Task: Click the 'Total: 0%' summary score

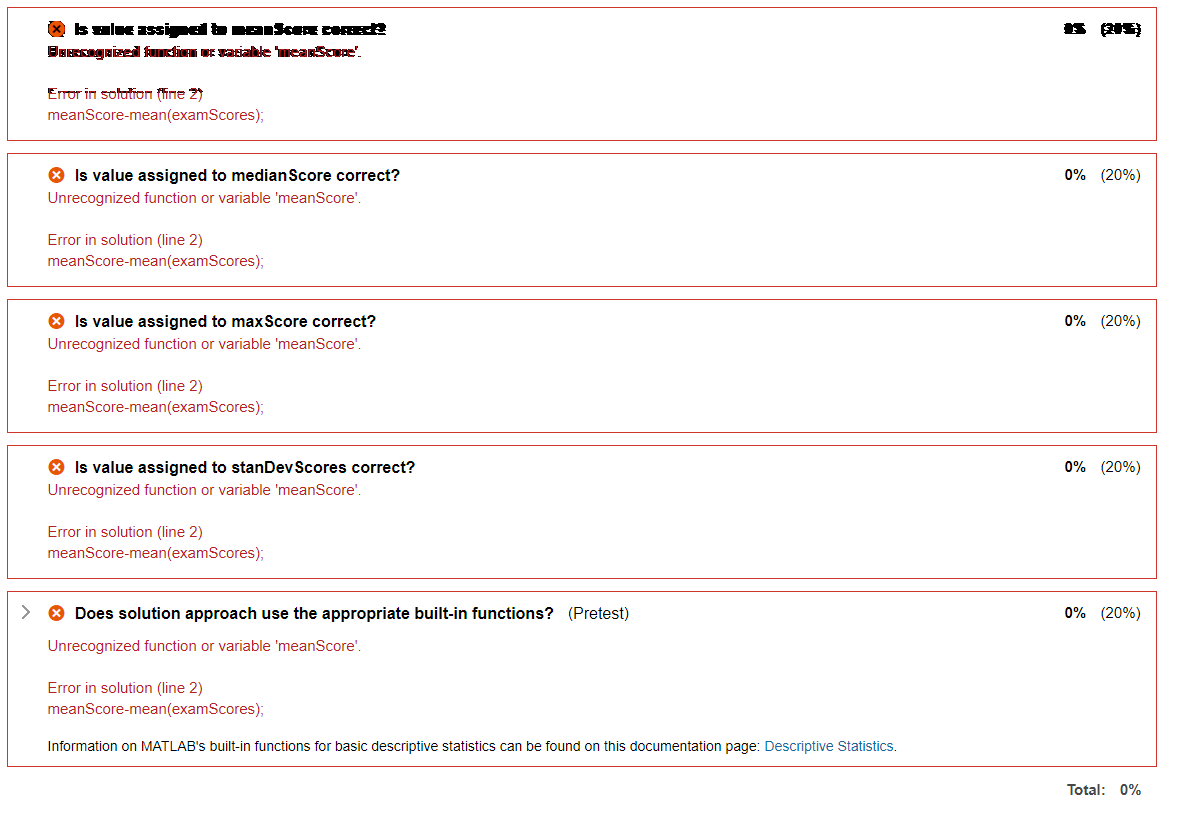Action: pos(1104,790)
